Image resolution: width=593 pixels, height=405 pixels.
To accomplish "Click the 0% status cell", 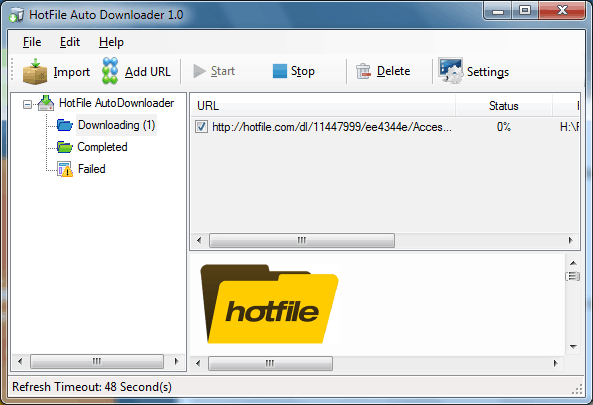I will coord(504,127).
